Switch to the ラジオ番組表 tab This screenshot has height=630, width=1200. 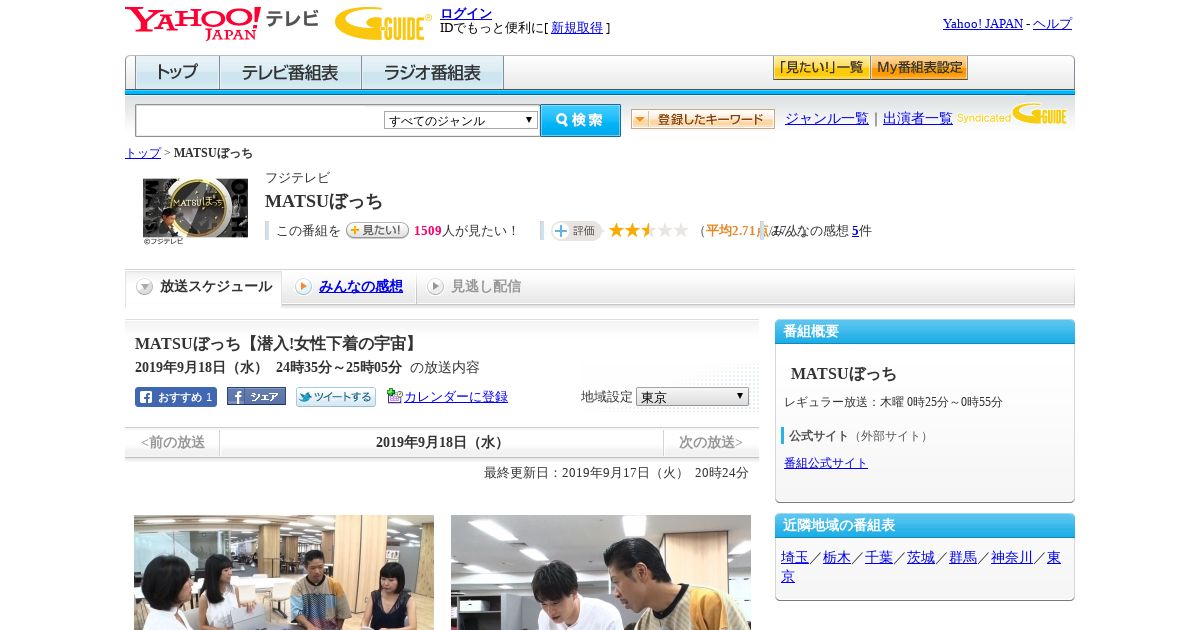click(432, 73)
